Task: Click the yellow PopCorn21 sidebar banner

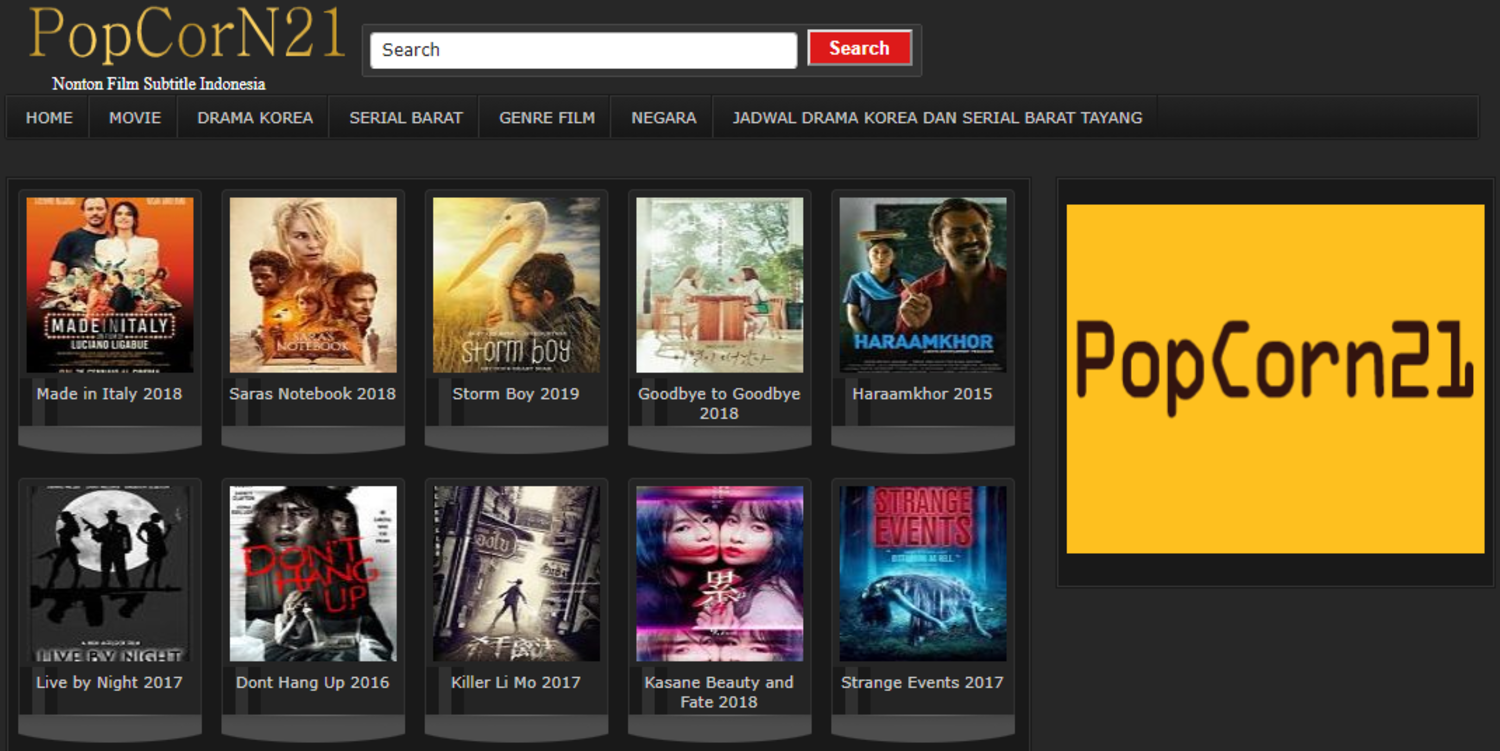Action: point(1275,379)
